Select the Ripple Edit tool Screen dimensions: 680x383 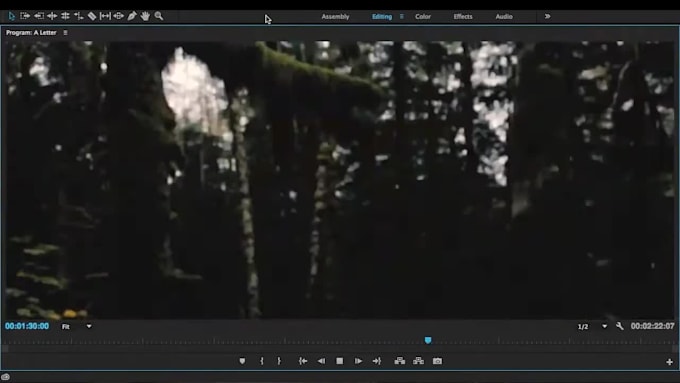[52, 16]
